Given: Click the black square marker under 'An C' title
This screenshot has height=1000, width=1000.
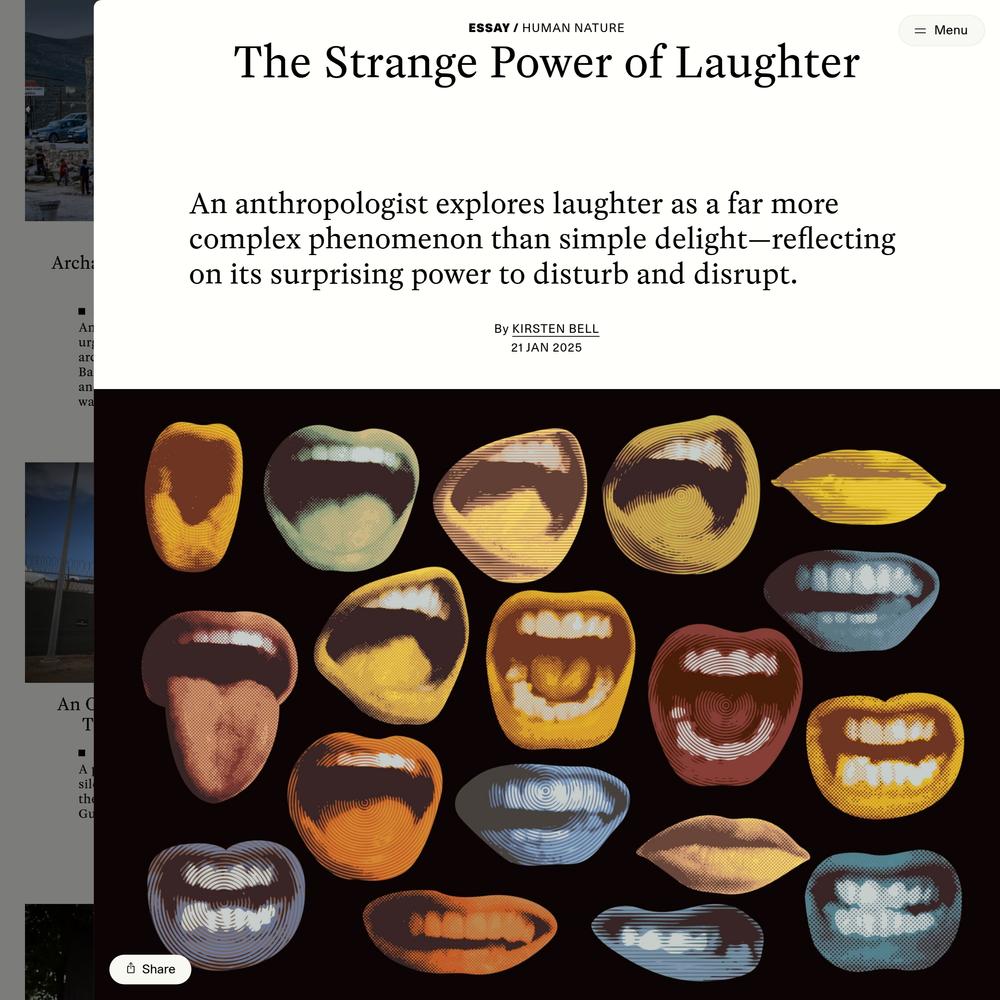Looking at the screenshot, I should click(x=82, y=753).
